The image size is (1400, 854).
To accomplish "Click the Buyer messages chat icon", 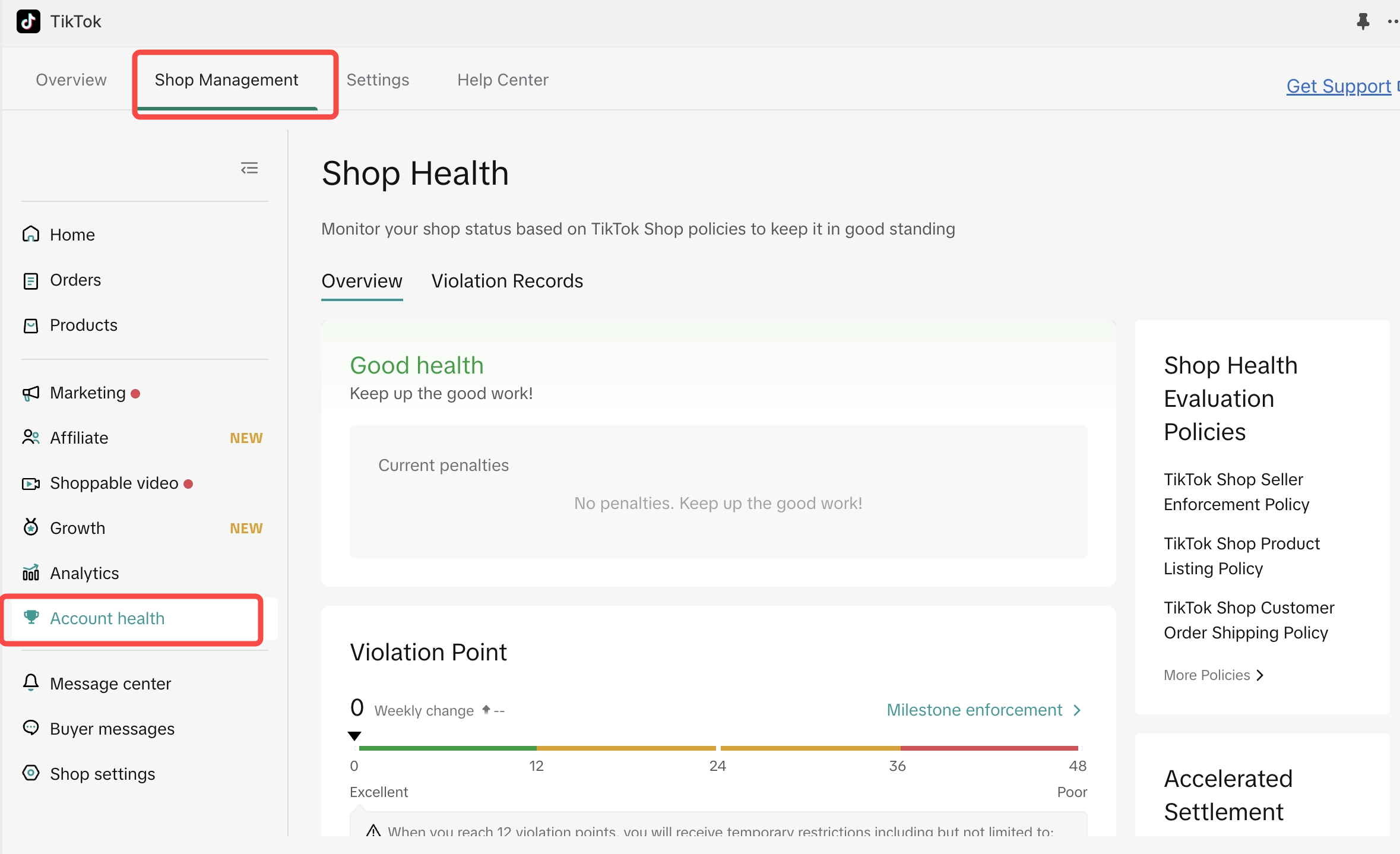I will click(x=31, y=728).
